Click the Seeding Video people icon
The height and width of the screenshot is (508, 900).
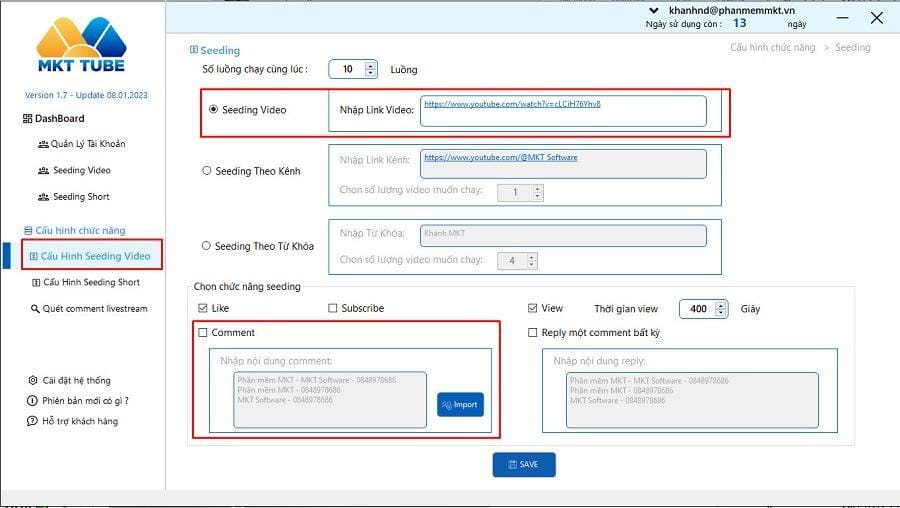(x=43, y=170)
